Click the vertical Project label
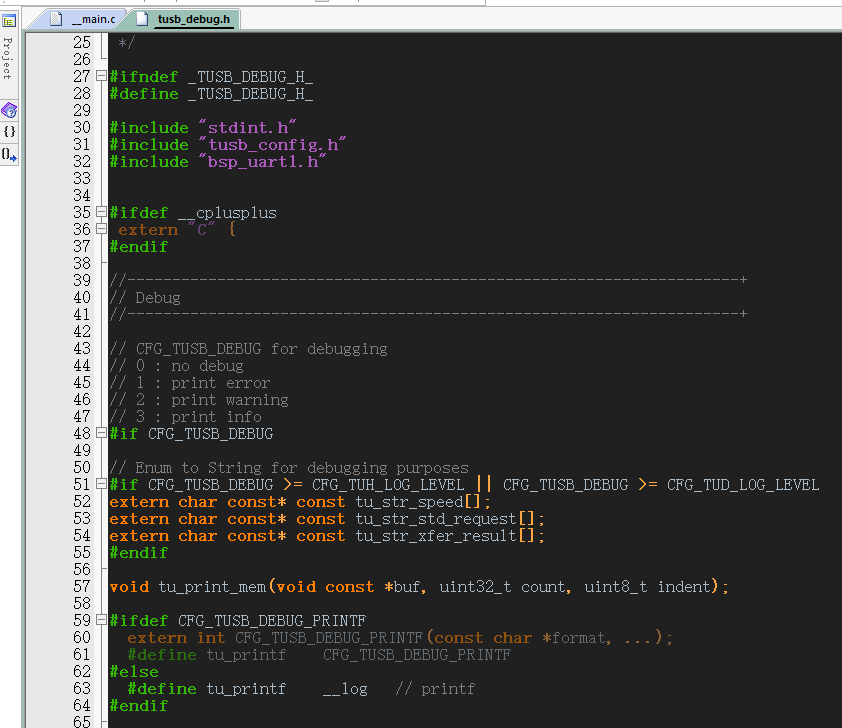Screen dimensions: 842x728 [x=8, y=58]
